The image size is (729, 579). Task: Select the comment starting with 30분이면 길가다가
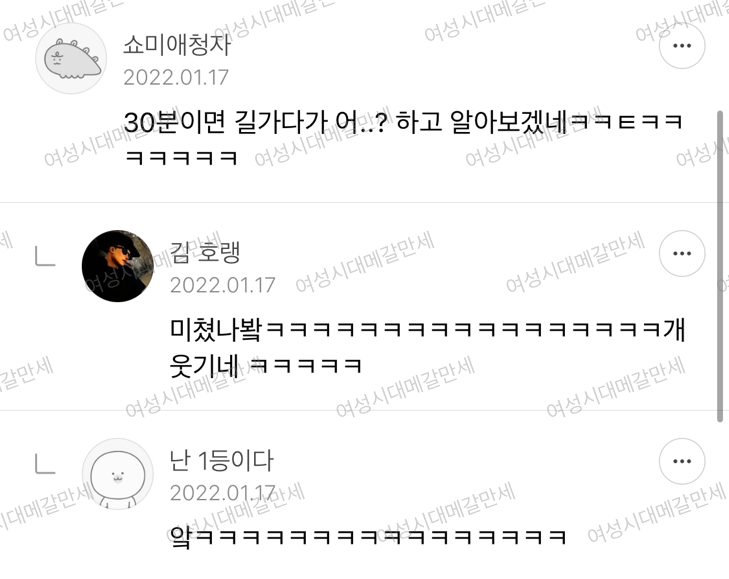pos(403,139)
